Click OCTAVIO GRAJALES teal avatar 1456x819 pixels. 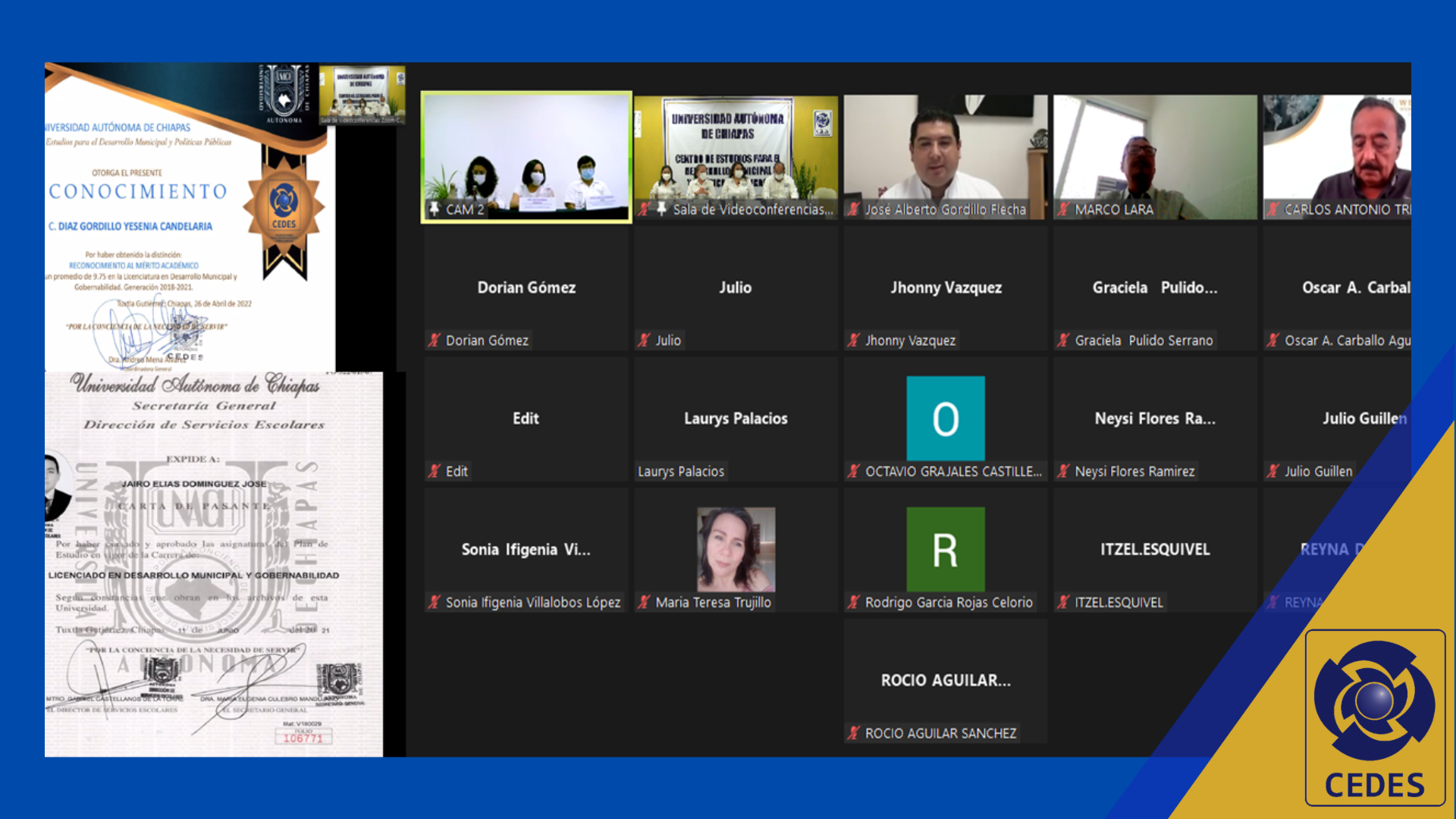click(x=946, y=419)
